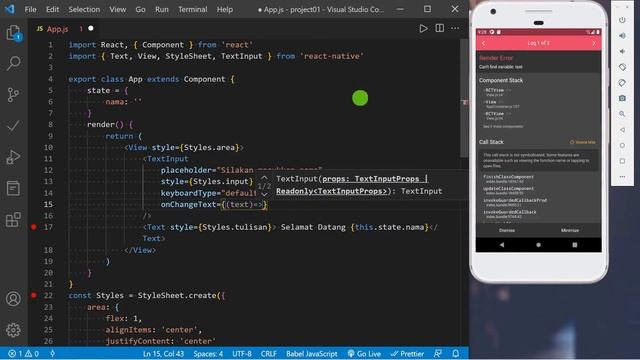640x360 pixels.
Task: Open the Accounts menu icon
Action: point(13,299)
